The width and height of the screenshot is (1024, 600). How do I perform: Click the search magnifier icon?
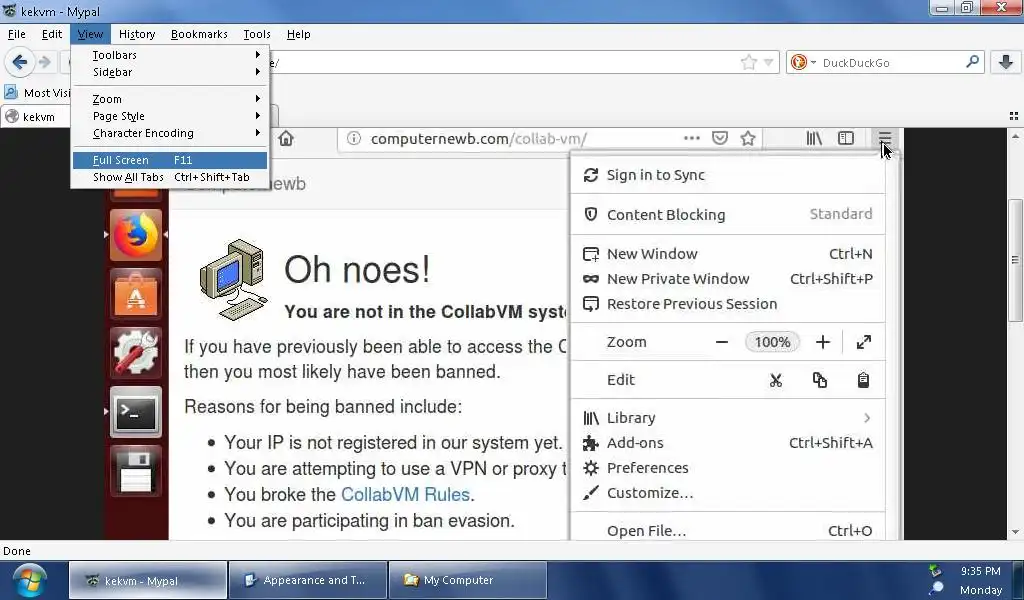[x=972, y=62]
